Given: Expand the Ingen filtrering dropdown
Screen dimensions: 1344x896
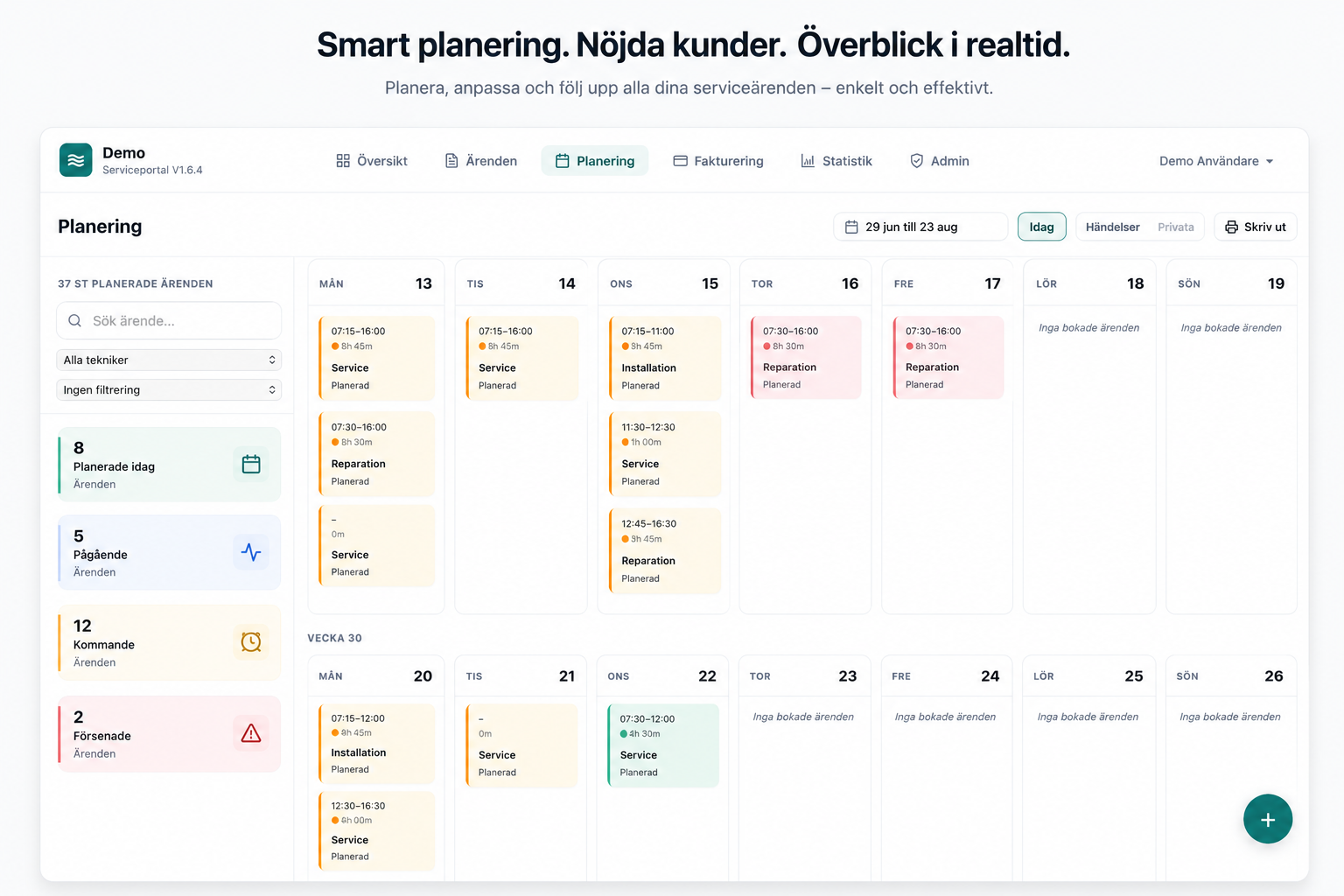Looking at the screenshot, I should click(x=169, y=390).
